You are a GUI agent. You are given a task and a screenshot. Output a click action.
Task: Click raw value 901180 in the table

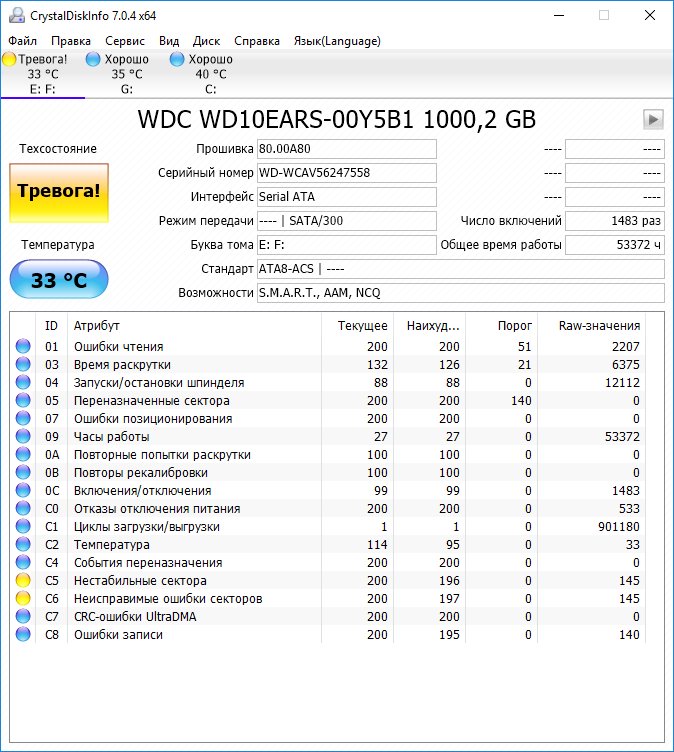[x=618, y=527]
